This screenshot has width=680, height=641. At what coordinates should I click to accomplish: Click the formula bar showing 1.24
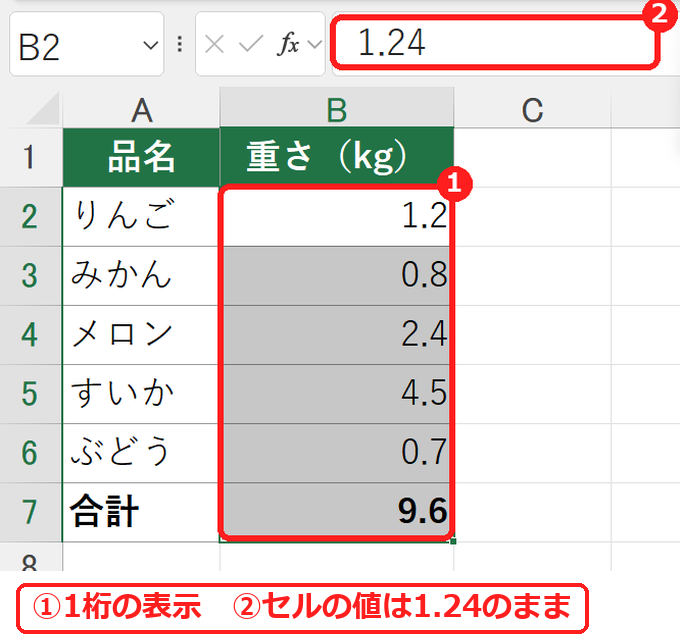pyautogui.click(x=494, y=43)
